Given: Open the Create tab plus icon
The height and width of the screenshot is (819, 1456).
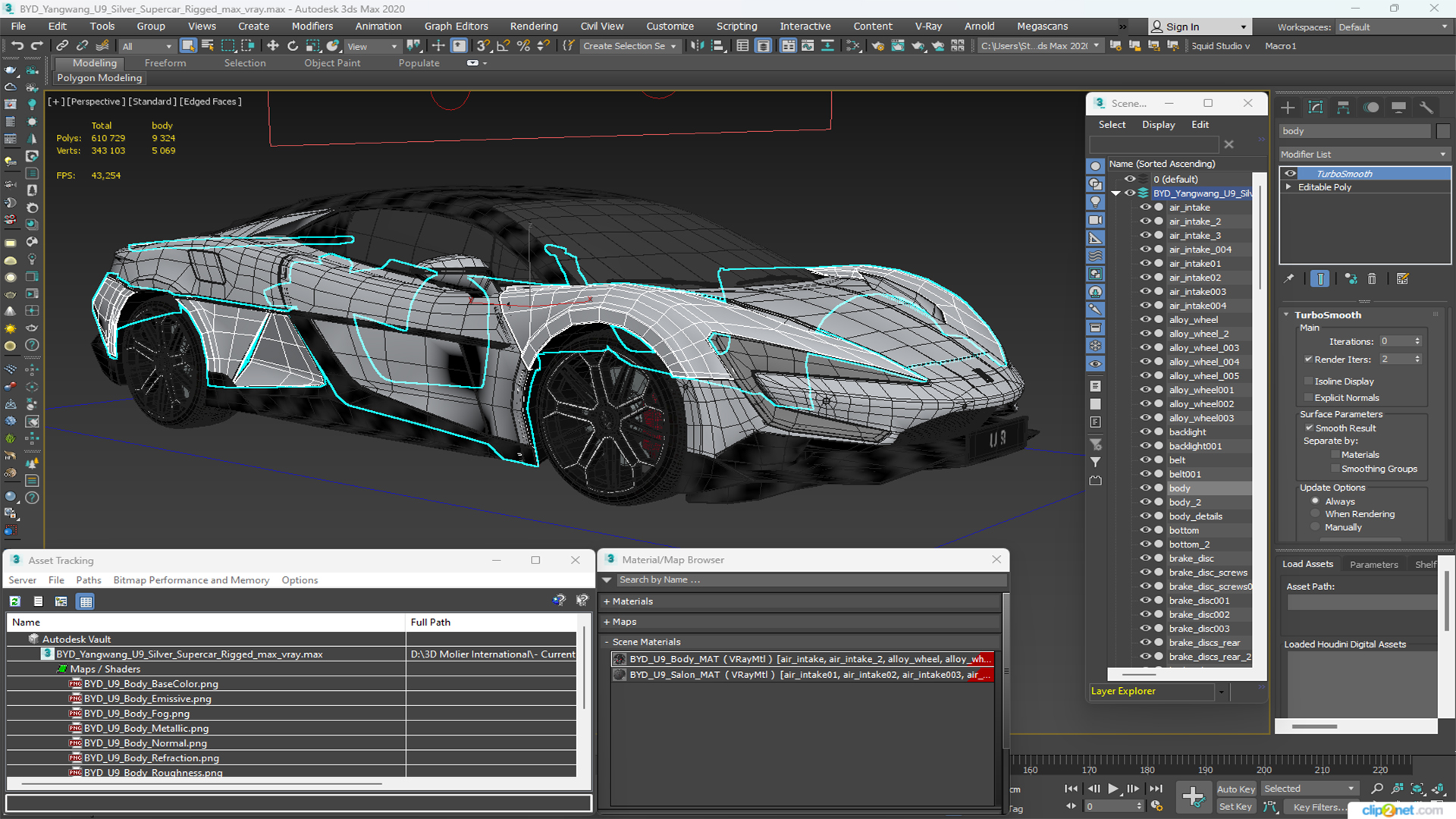Looking at the screenshot, I should tap(1288, 108).
